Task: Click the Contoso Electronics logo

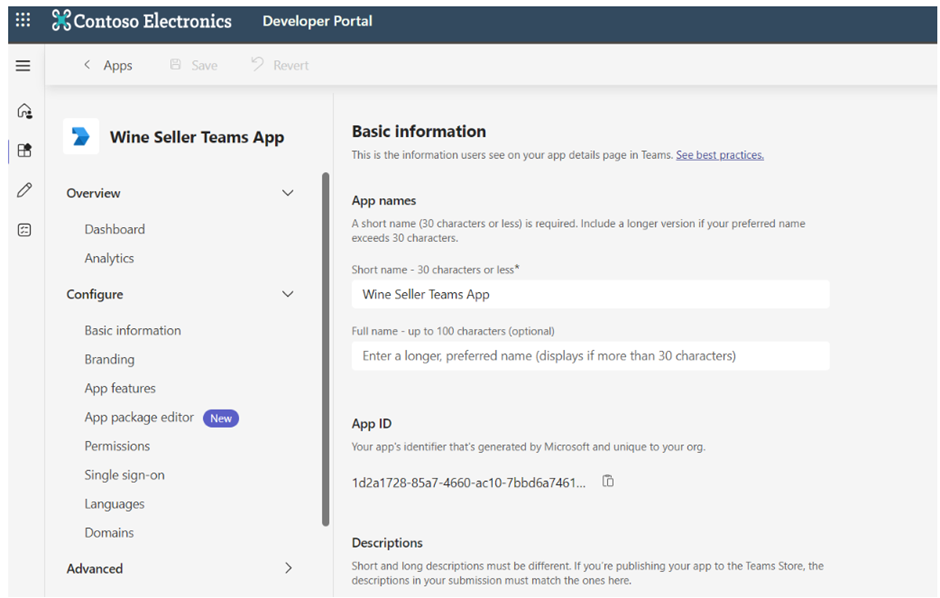Action: coord(141,21)
